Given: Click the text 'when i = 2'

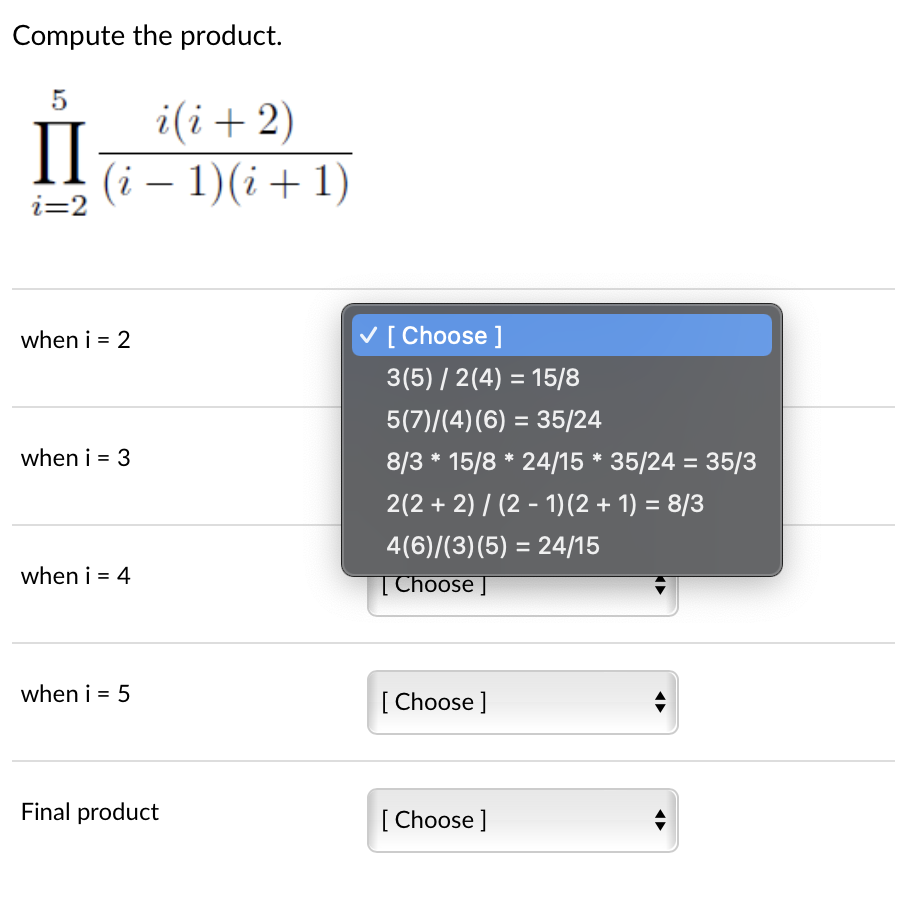Looking at the screenshot, I should (74, 340).
